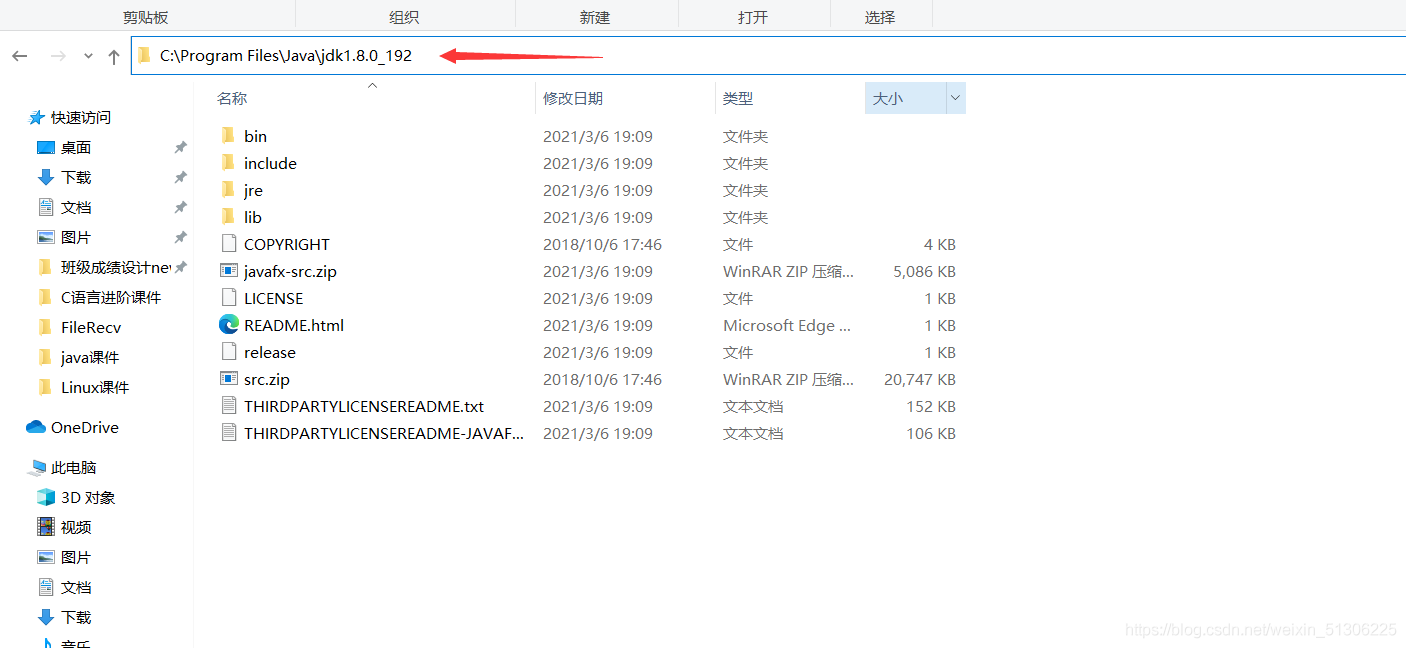Go forward with the forward arrow
Image resolution: width=1406 pixels, height=648 pixels.
coord(58,57)
